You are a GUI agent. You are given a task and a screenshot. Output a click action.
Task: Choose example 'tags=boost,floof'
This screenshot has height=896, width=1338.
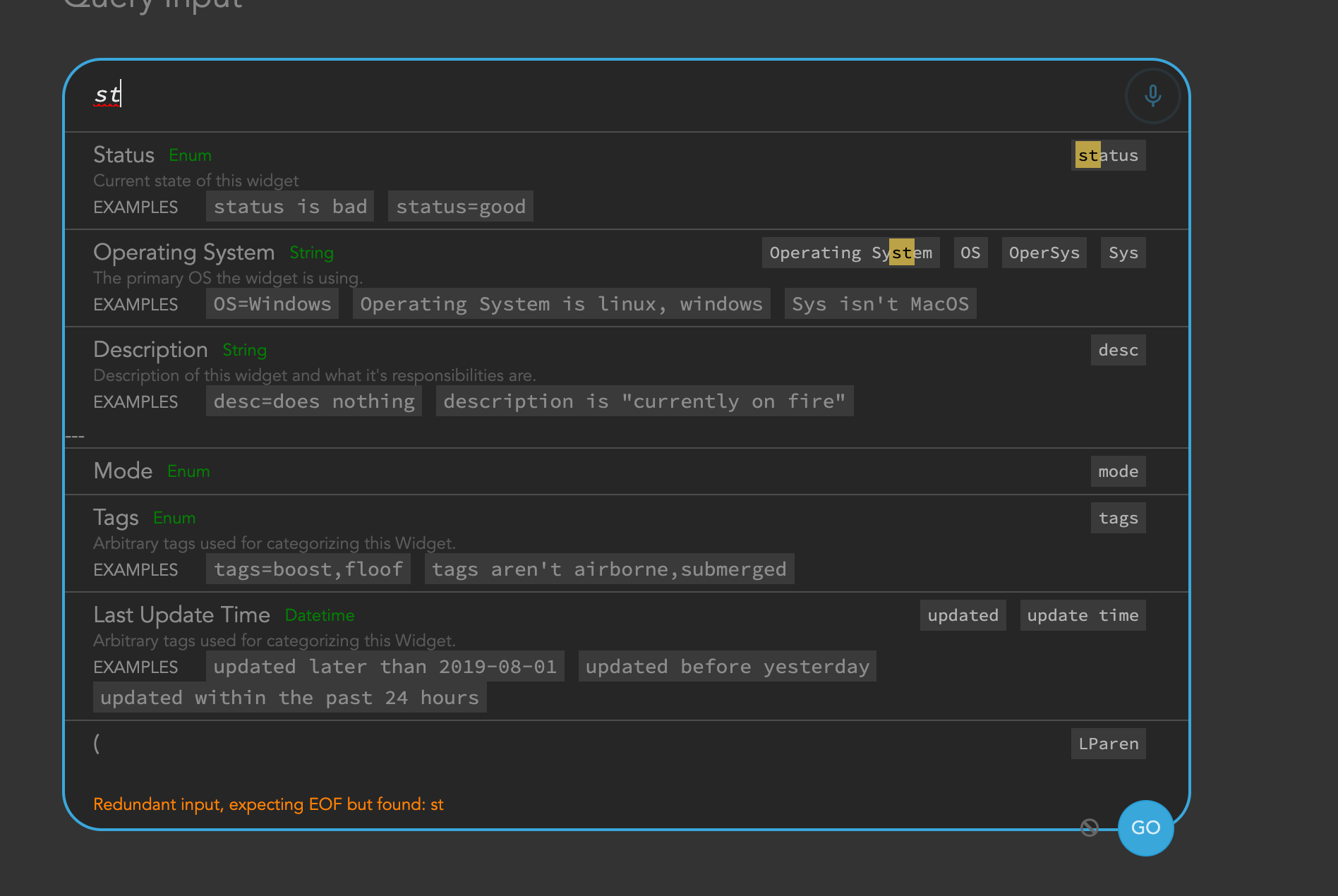tap(308, 569)
